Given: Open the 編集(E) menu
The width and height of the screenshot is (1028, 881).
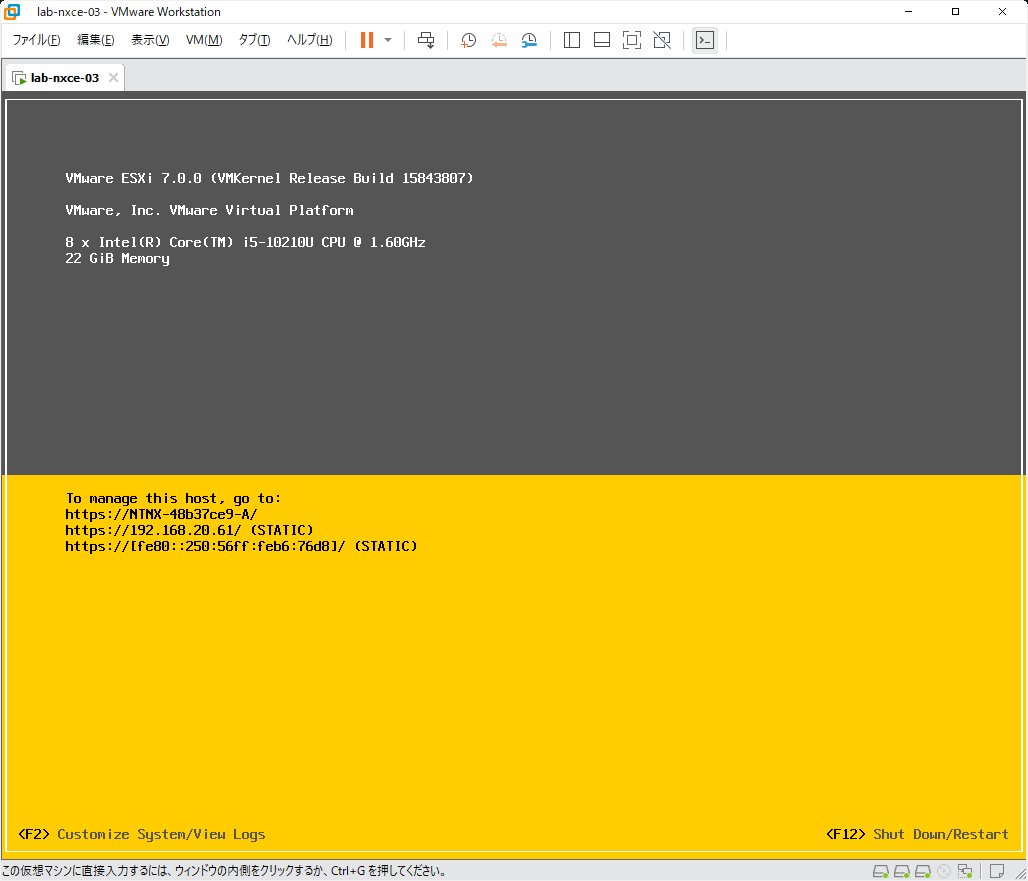Looking at the screenshot, I should click(96, 40).
